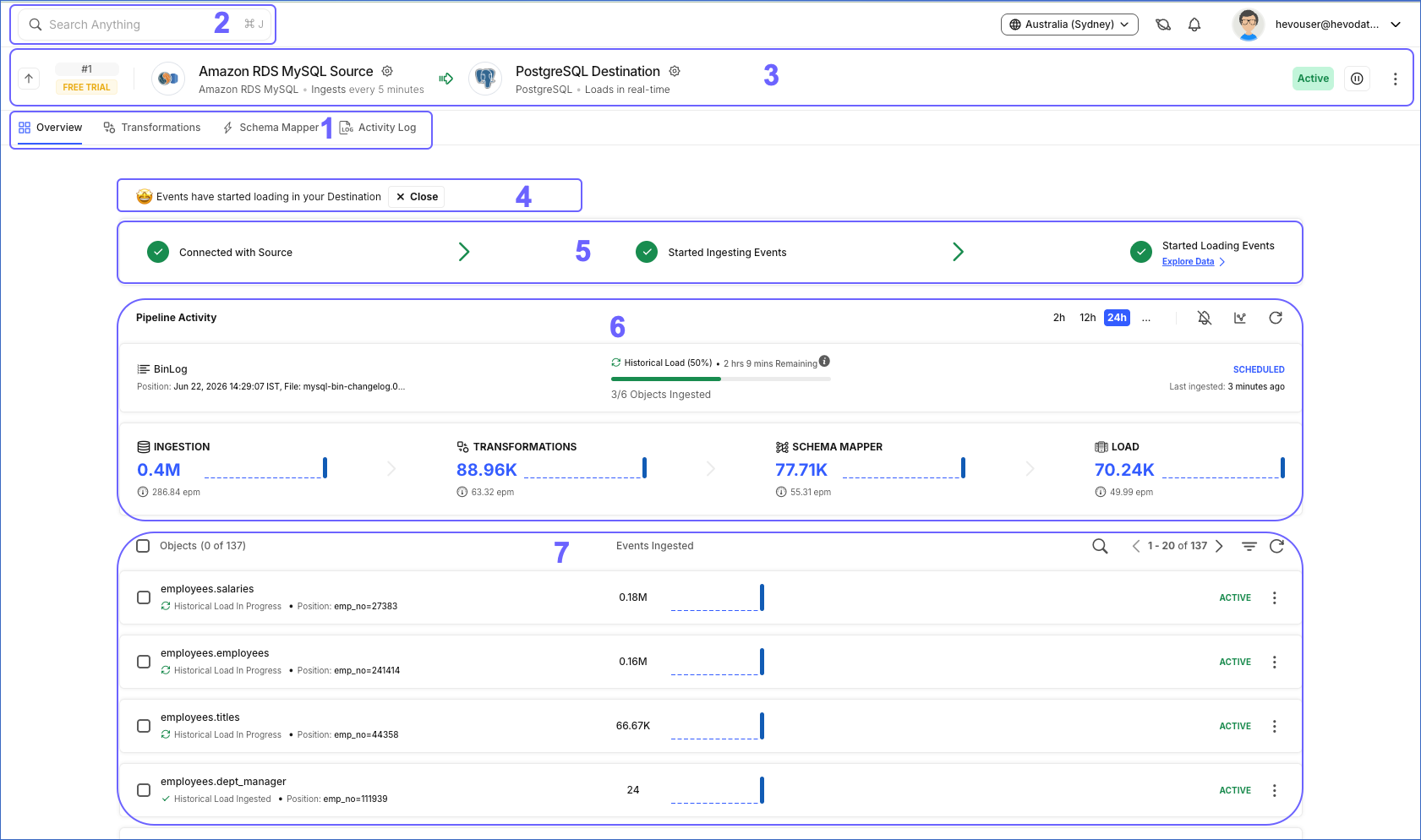Click the Amazon RDS MySQL source logo
Screen dimensions: 1421x840
point(168,79)
